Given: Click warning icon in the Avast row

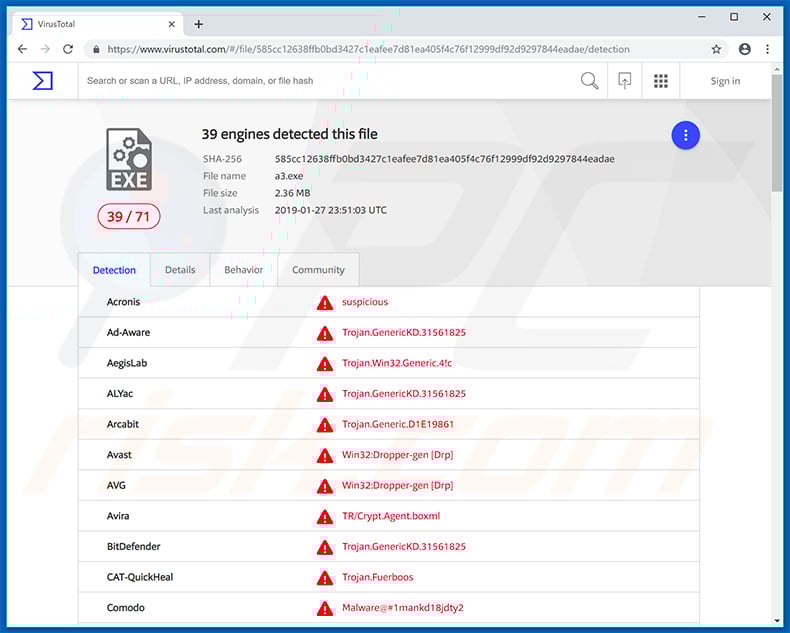Looking at the screenshot, I should [325, 456].
